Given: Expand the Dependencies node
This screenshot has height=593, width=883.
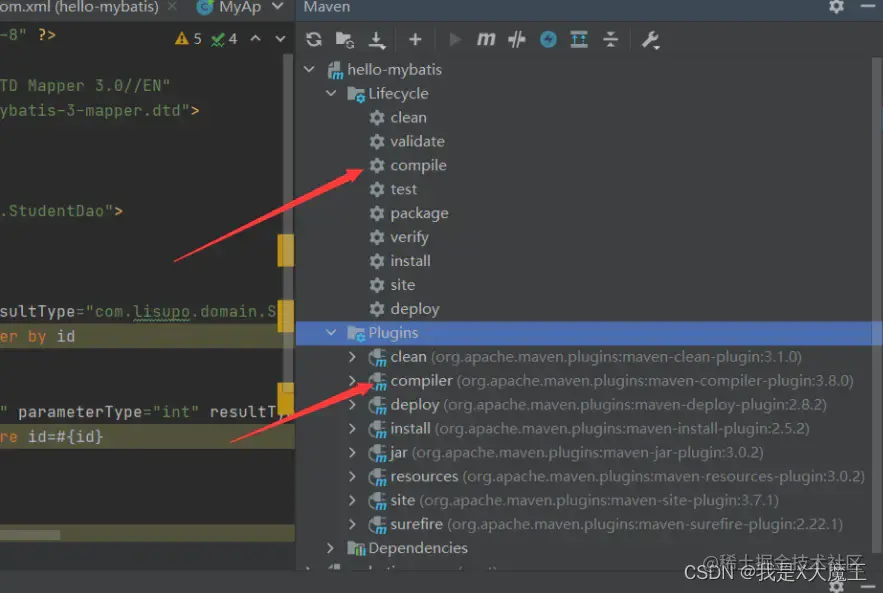Looking at the screenshot, I should click(x=331, y=548).
